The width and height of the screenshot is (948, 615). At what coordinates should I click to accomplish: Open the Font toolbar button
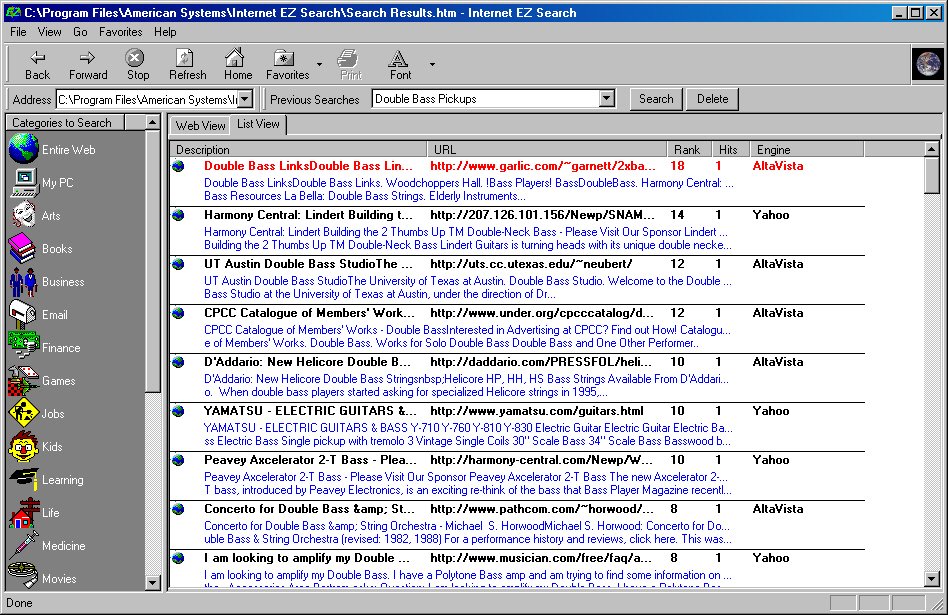click(x=400, y=65)
